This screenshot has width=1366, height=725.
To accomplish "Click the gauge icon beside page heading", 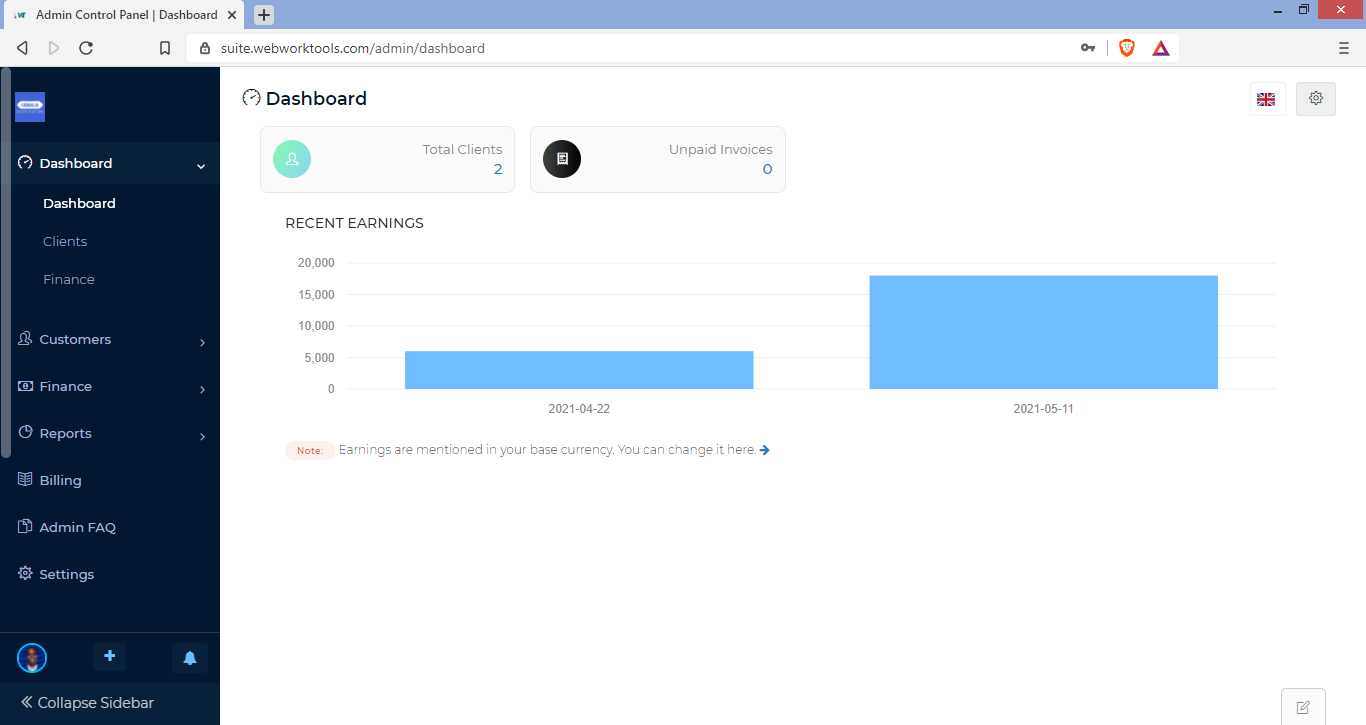I will pos(251,98).
